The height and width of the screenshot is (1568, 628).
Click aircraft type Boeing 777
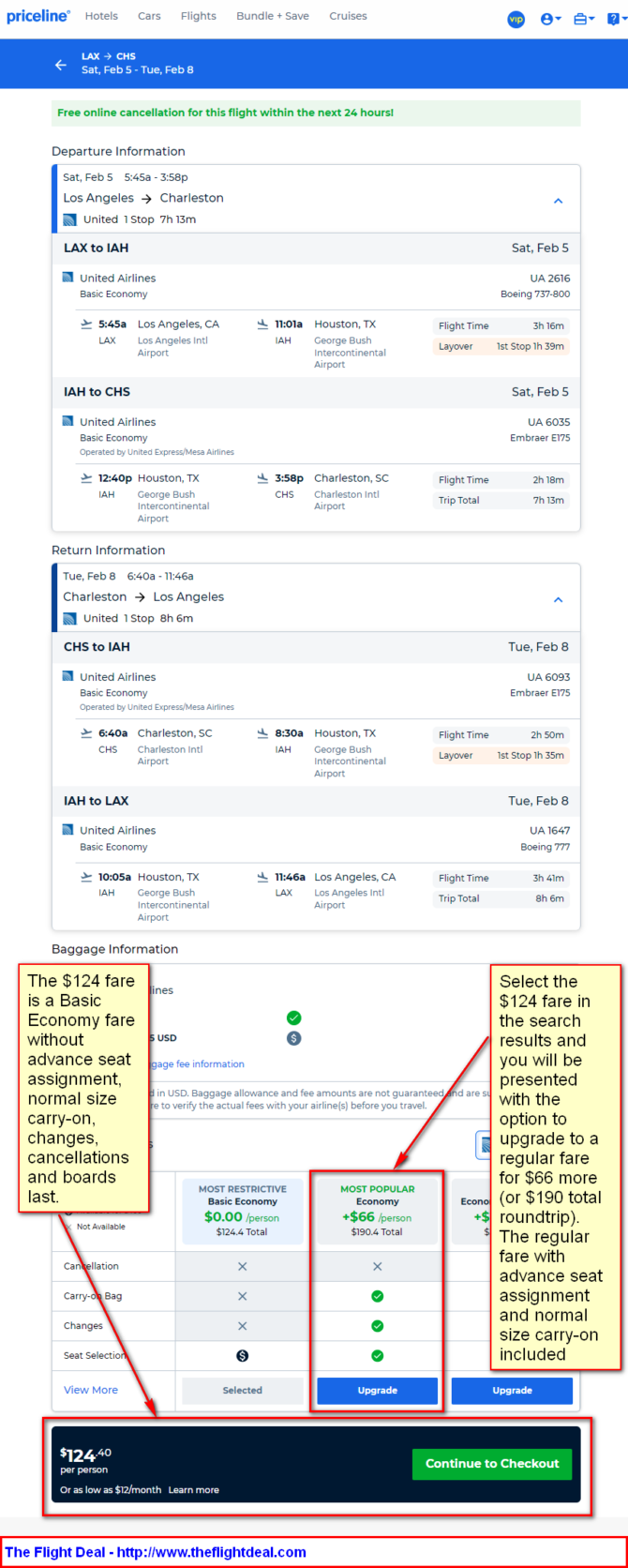[545, 847]
